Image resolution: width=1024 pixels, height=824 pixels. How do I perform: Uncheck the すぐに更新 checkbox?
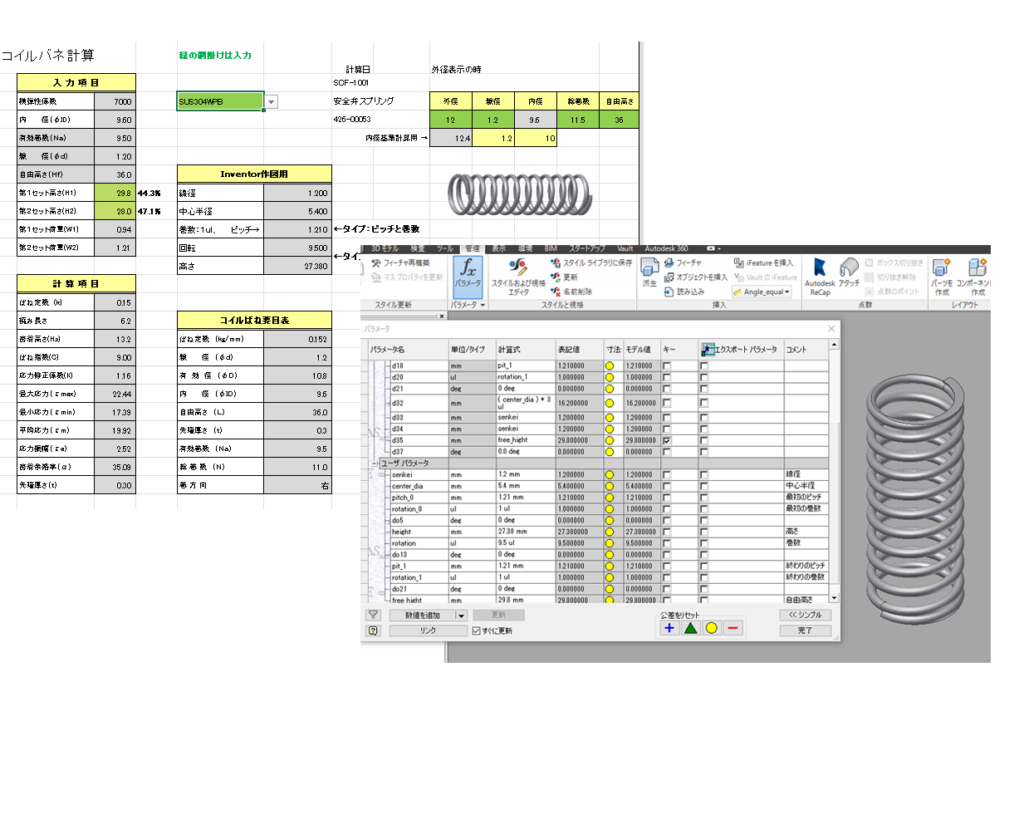pos(477,631)
